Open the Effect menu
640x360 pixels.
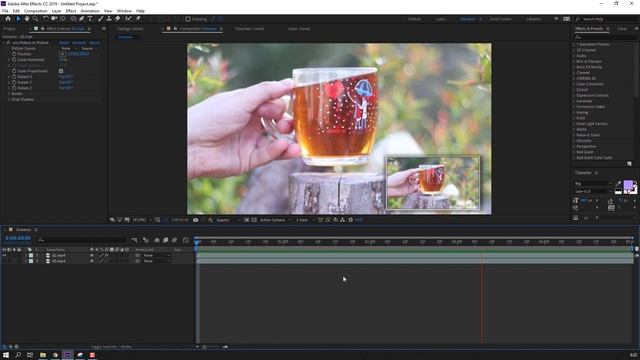[x=71, y=11]
